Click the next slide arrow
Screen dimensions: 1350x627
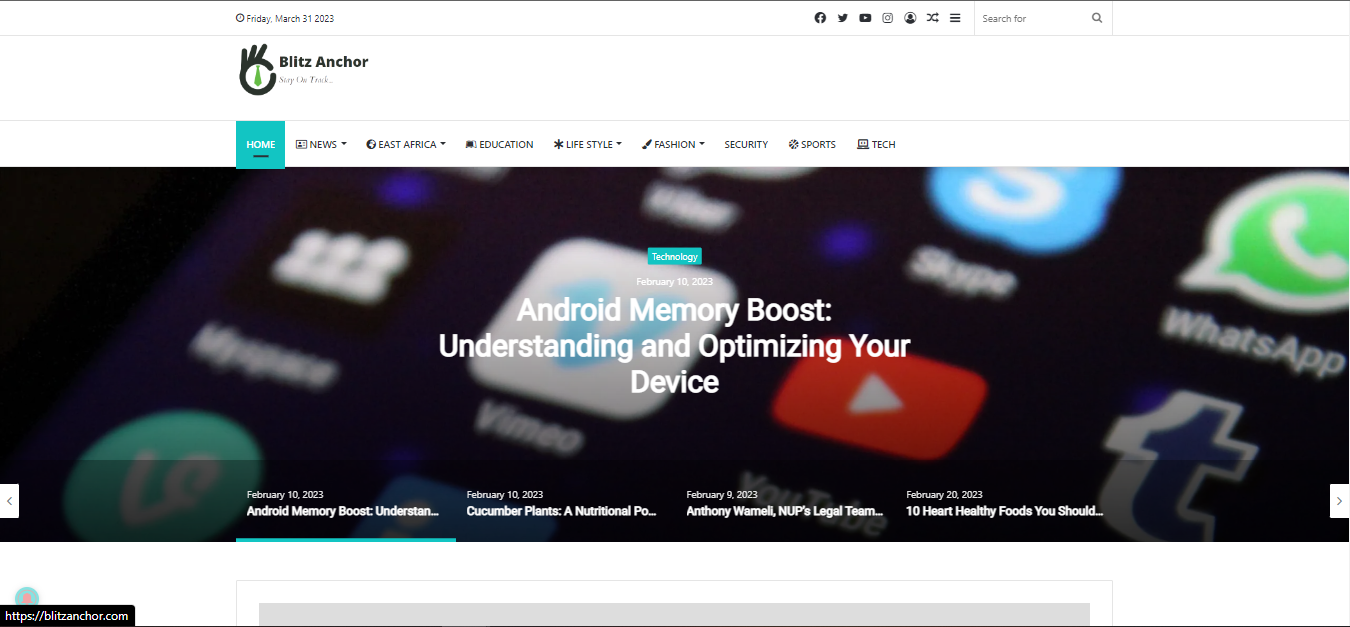tap(1339, 501)
